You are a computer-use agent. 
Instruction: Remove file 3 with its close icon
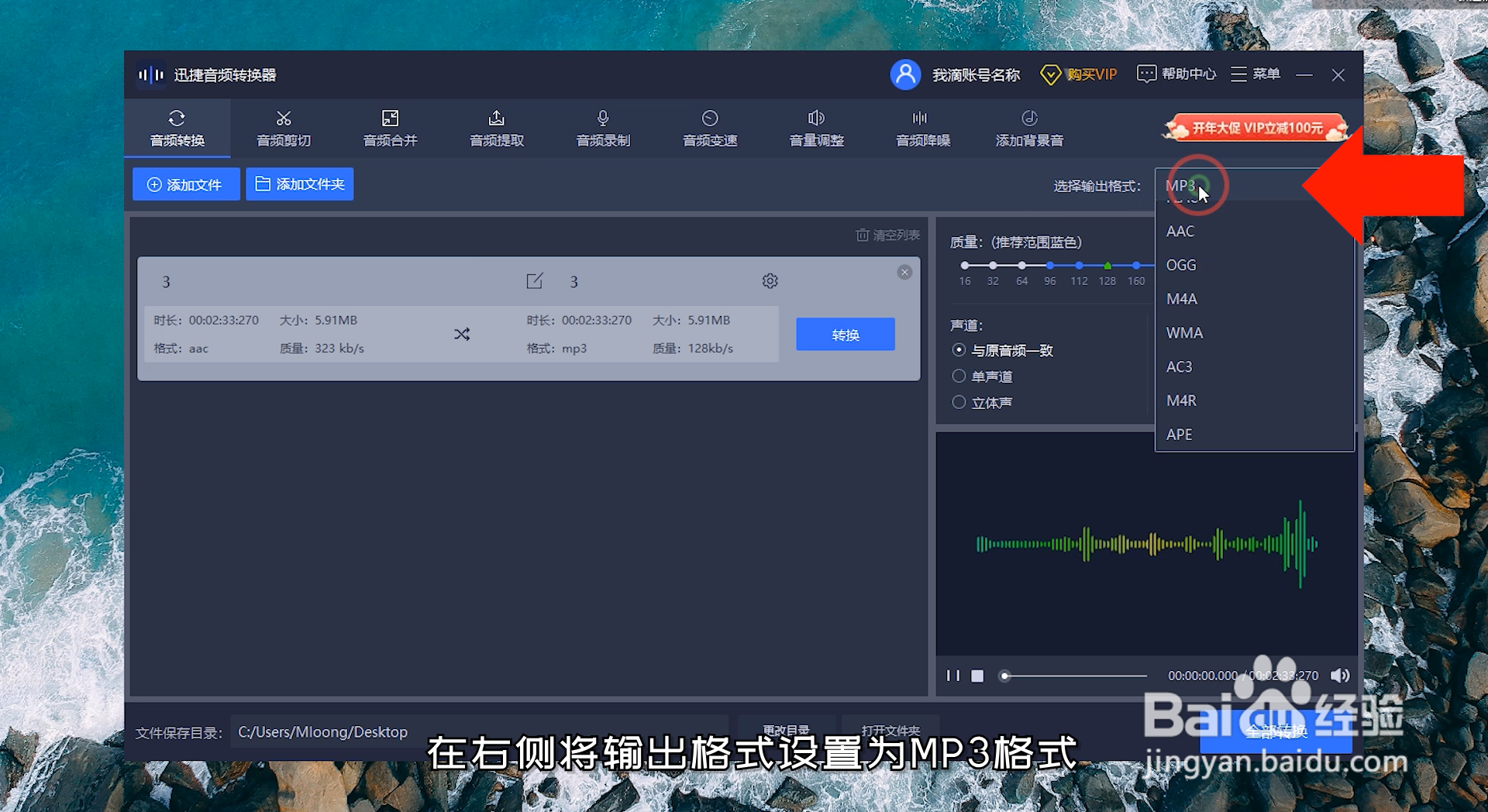(904, 272)
